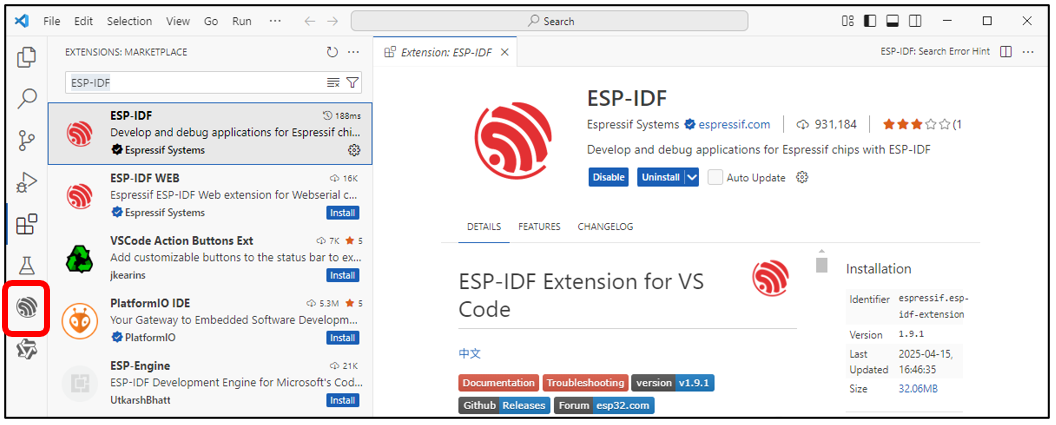This screenshot has width=1056, height=425.
Task: Open the Testing flask icon
Action: [26, 265]
